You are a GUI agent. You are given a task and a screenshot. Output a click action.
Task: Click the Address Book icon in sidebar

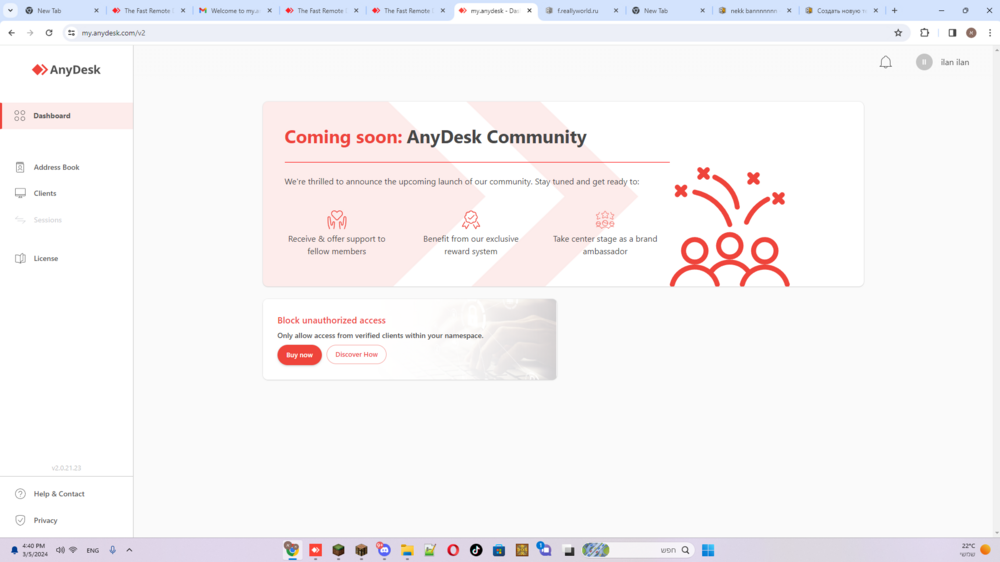20,167
